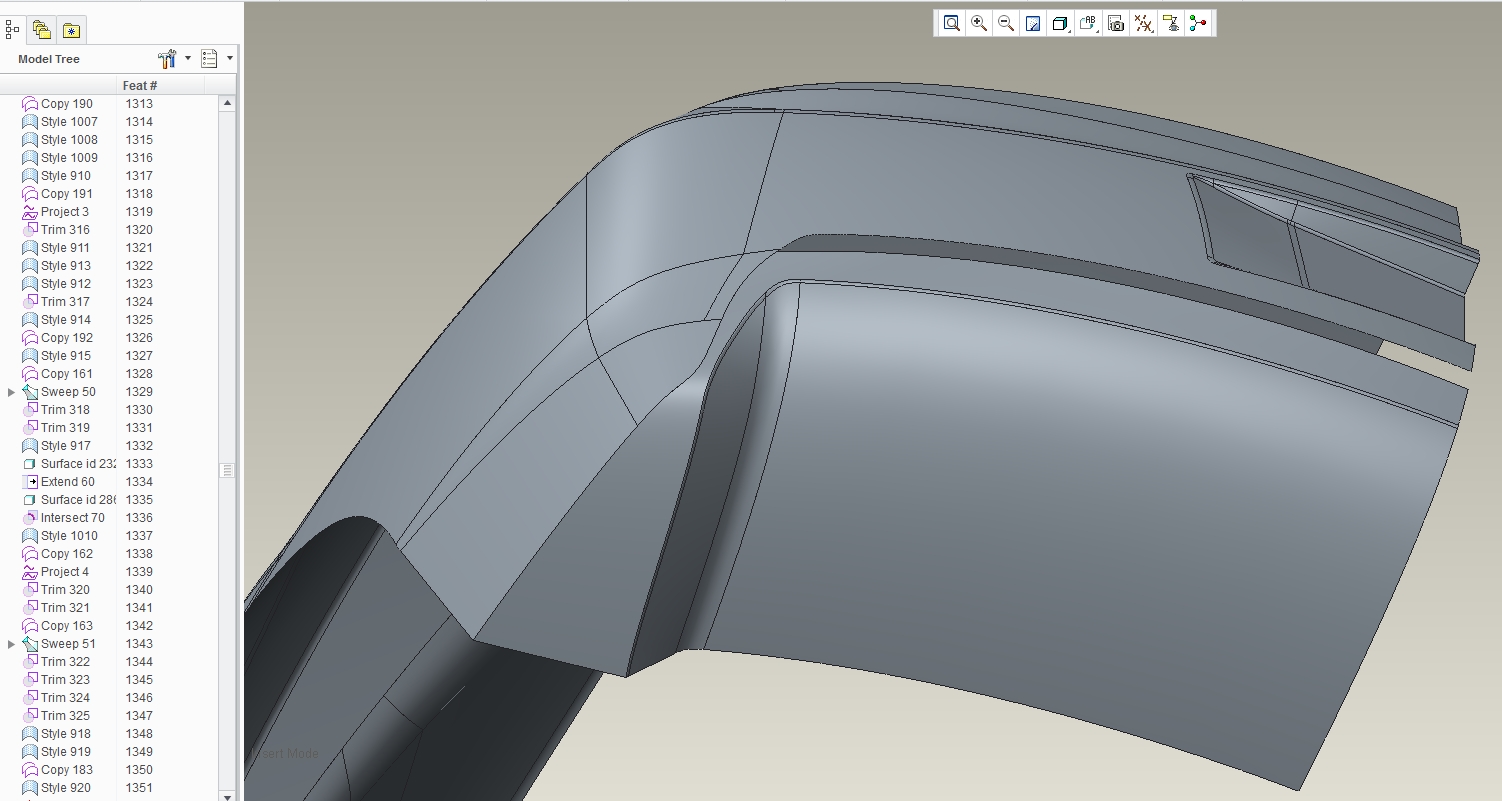Viewport: 1502px width, 801px height.
Task: Click the Surface id 232 icon
Action: coord(30,464)
